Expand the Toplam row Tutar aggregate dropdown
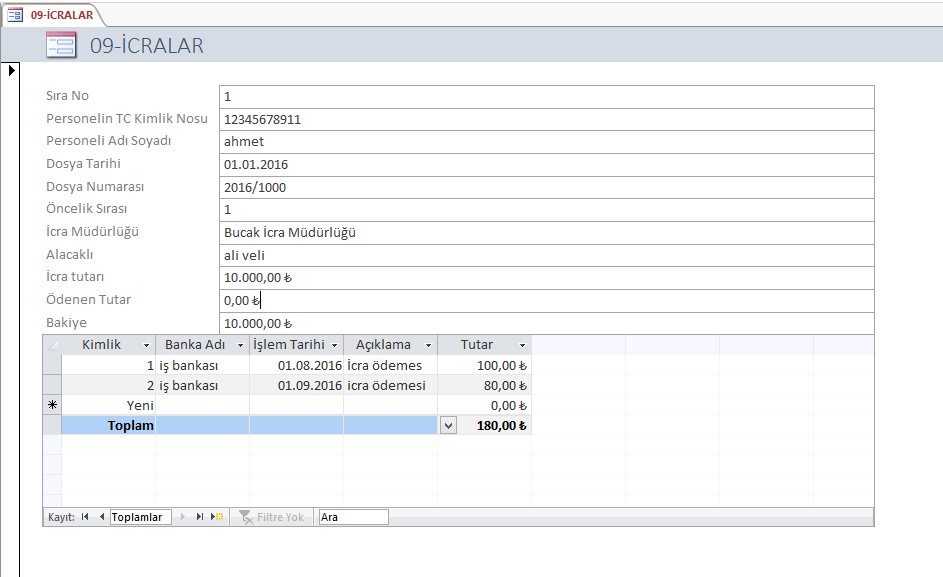 [448, 425]
